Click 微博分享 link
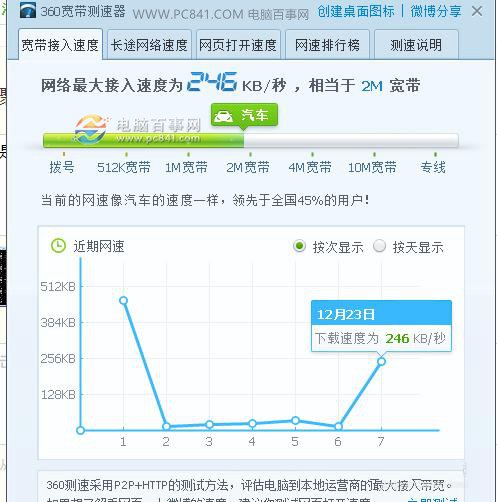Viewport: 497px width, 502px height. [x=436, y=12]
